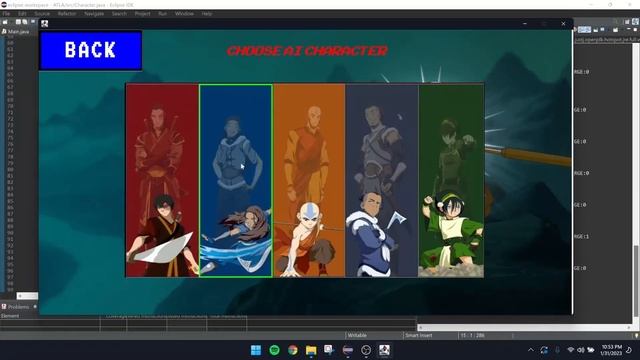Select the Katara character card
Viewport: 640px width, 360px height.
point(236,180)
